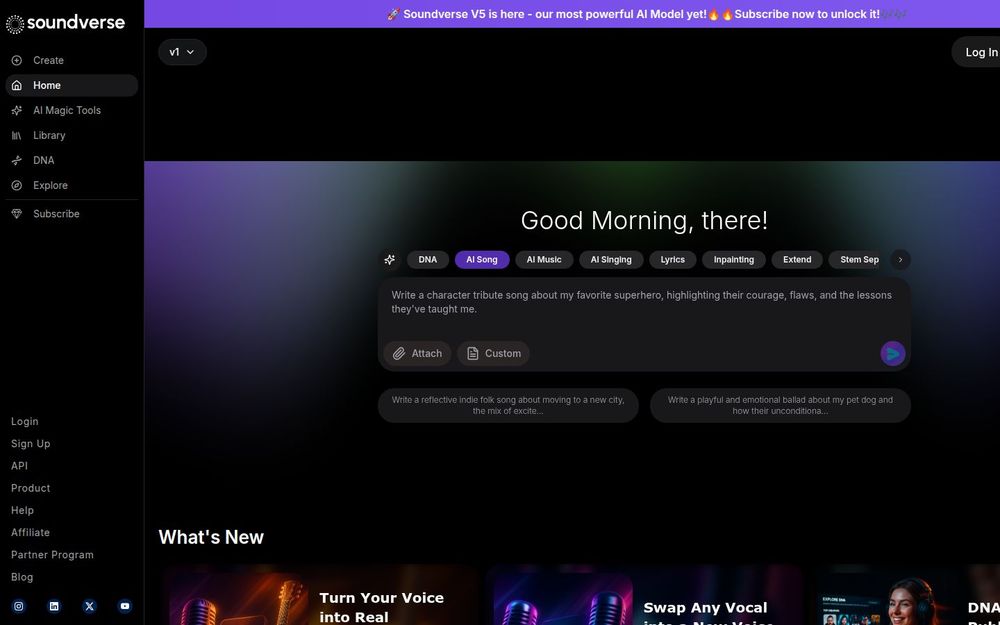Click the Subscribe diamond icon
The height and width of the screenshot is (625, 1000).
pyautogui.click(x=17, y=214)
